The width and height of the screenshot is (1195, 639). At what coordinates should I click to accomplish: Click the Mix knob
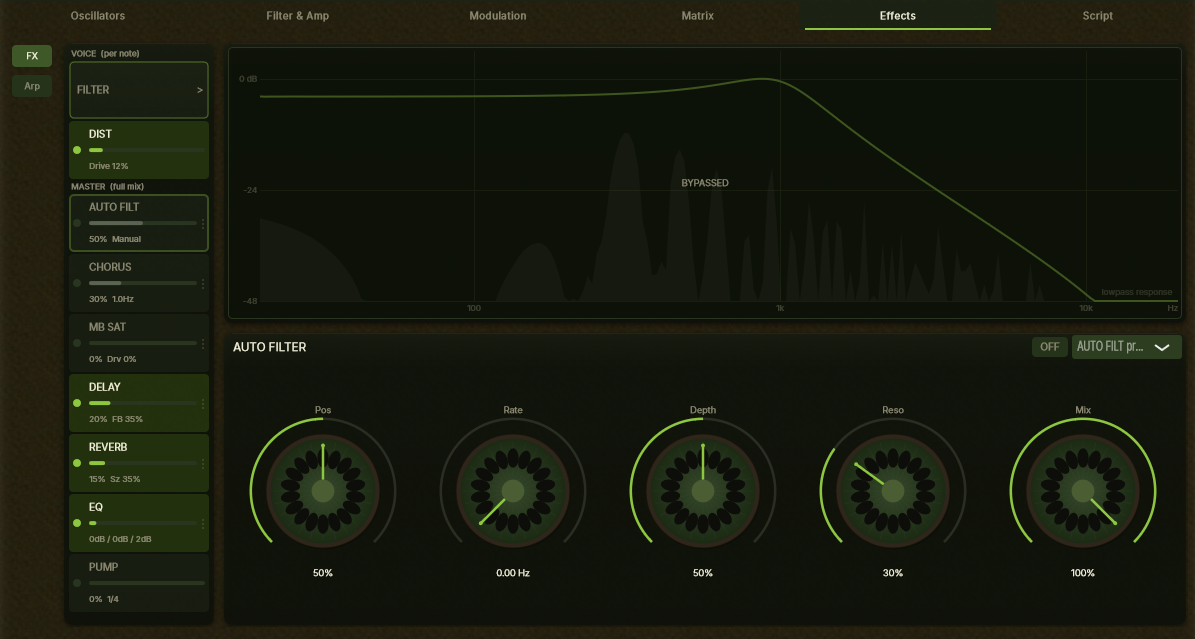(1083, 491)
